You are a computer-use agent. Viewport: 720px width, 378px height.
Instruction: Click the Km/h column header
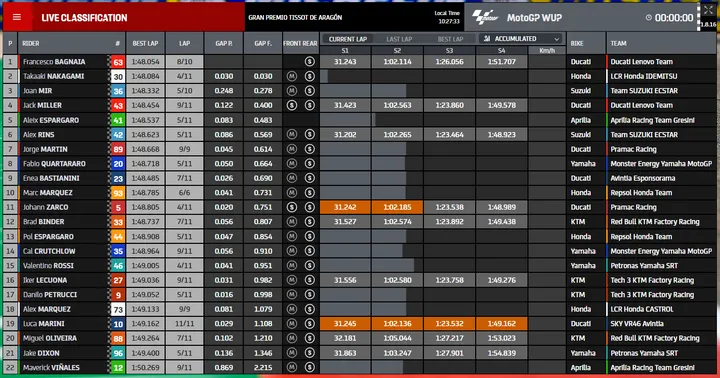[x=547, y=51]
